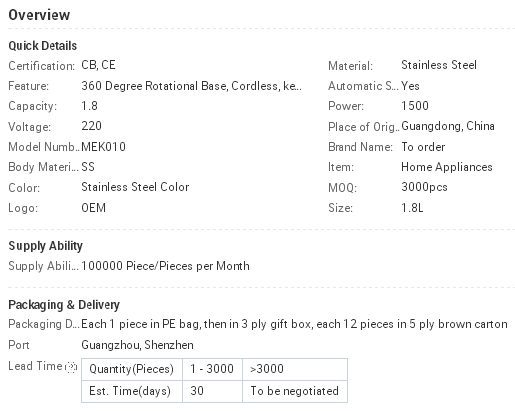Click the Packaging & Delivery heading
Image resolution: width=515 pixels, height=411 pixels.
64,305
